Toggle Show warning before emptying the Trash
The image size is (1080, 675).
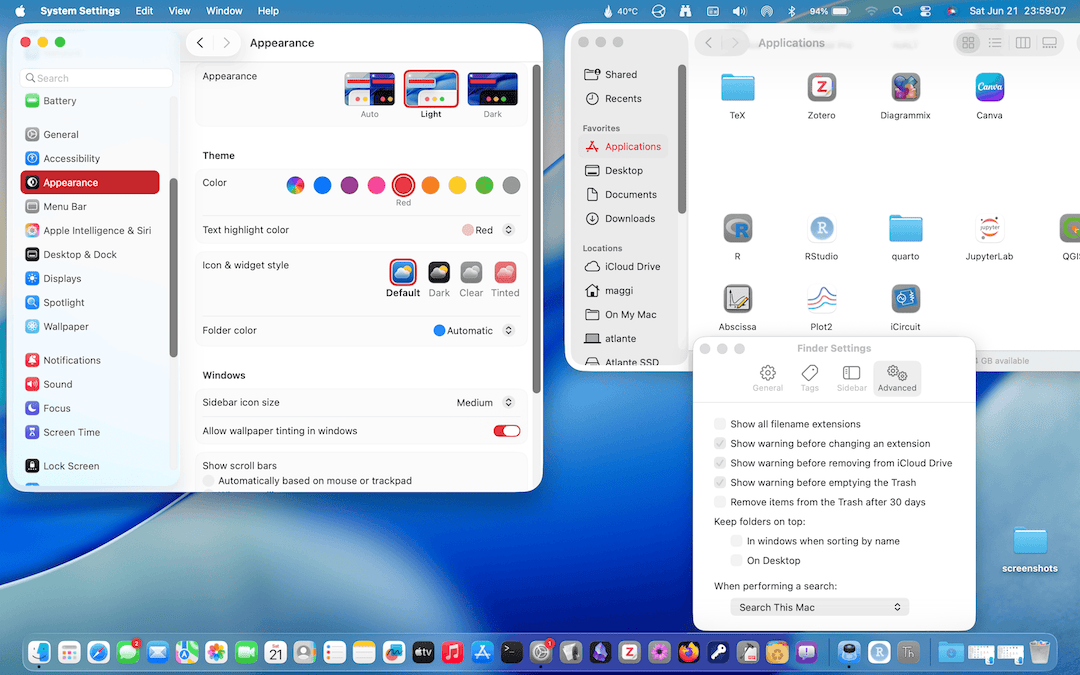[720, 482]
